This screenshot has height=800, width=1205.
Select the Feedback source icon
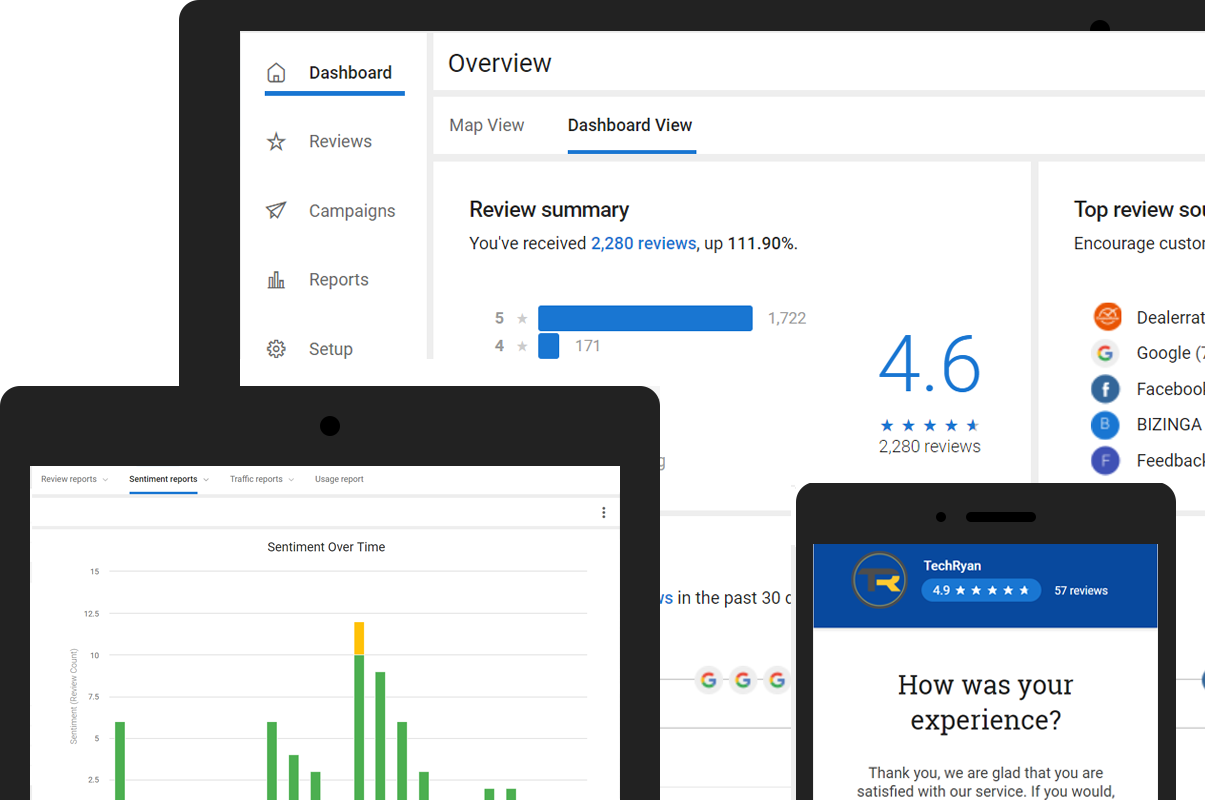1105,461
